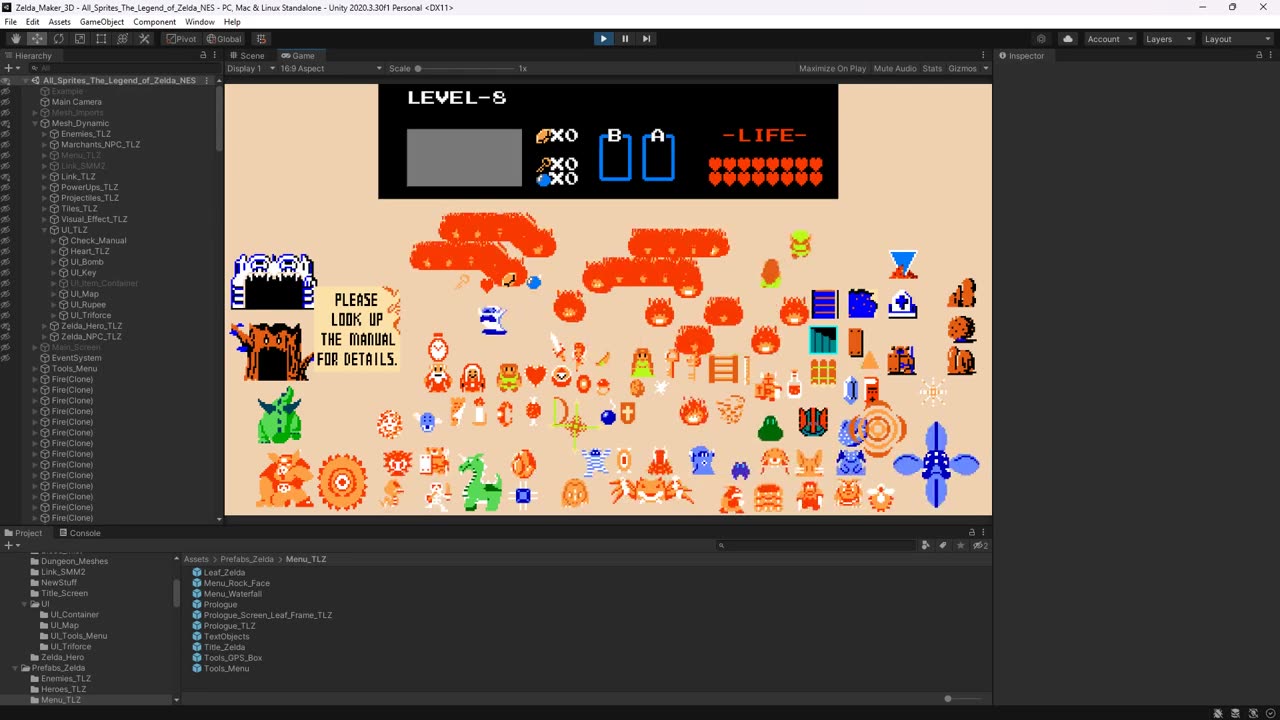Open the Gizmos dropdown arrow

985,68
